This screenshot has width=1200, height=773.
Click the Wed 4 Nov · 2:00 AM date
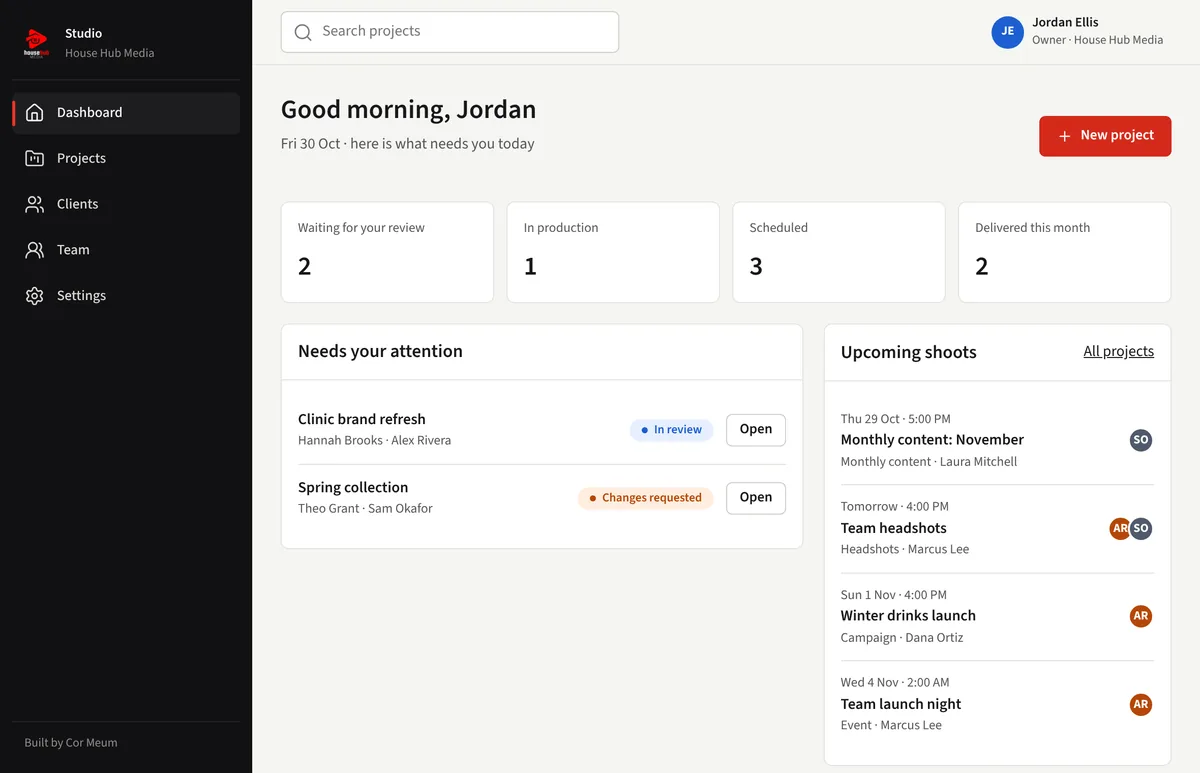pos(895,683)
